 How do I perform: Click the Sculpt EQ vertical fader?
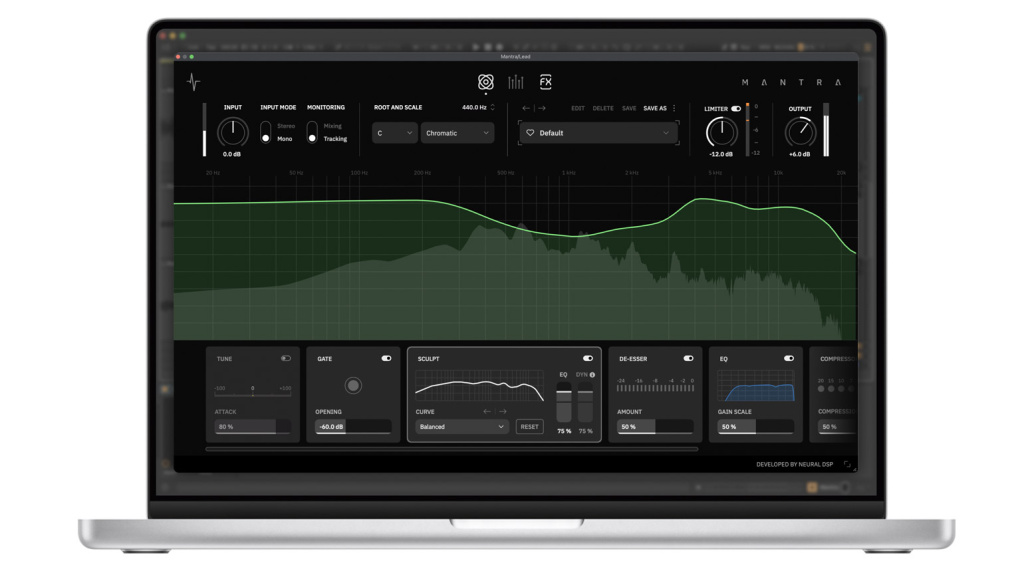click(564, 403)
